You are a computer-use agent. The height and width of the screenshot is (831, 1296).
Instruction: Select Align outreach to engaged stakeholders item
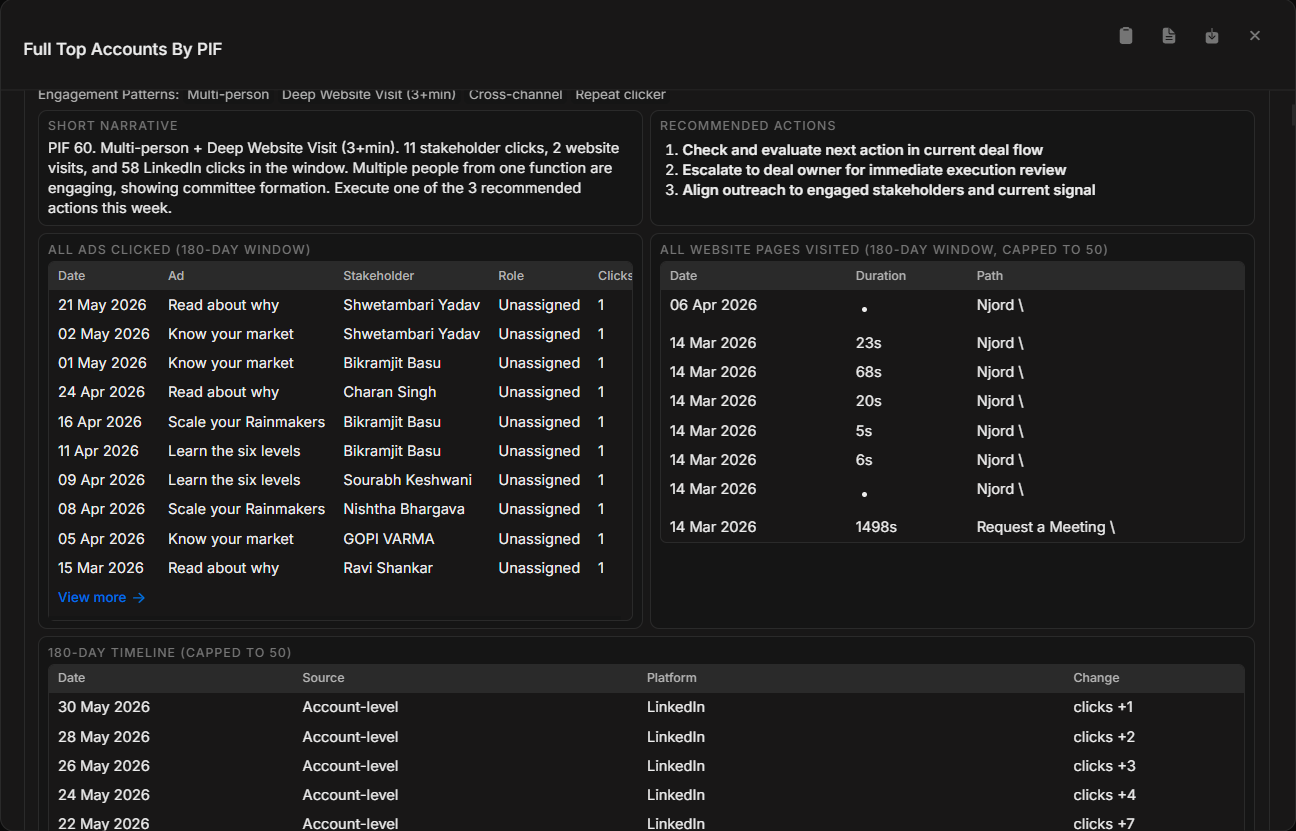(889, 190)
